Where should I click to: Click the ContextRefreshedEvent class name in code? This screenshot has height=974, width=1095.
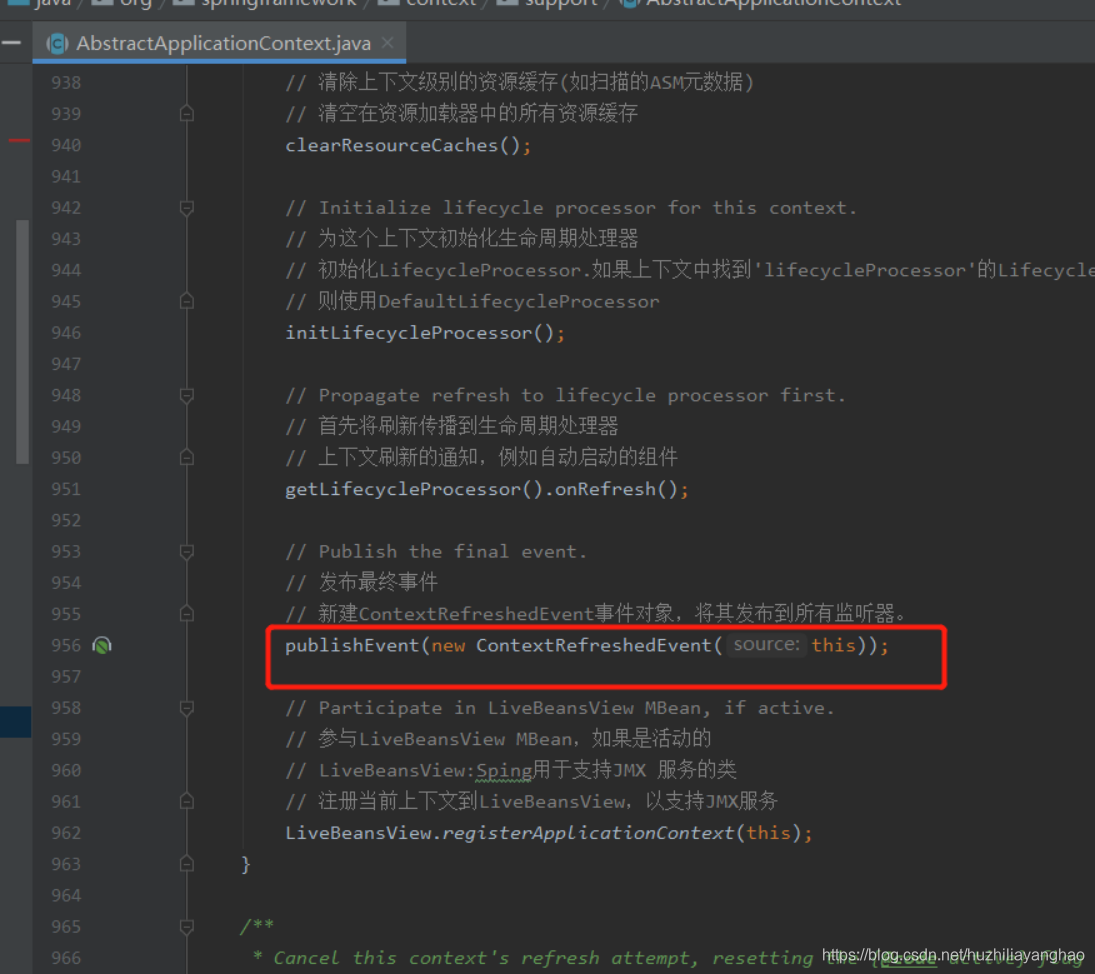tap(594, 645)
